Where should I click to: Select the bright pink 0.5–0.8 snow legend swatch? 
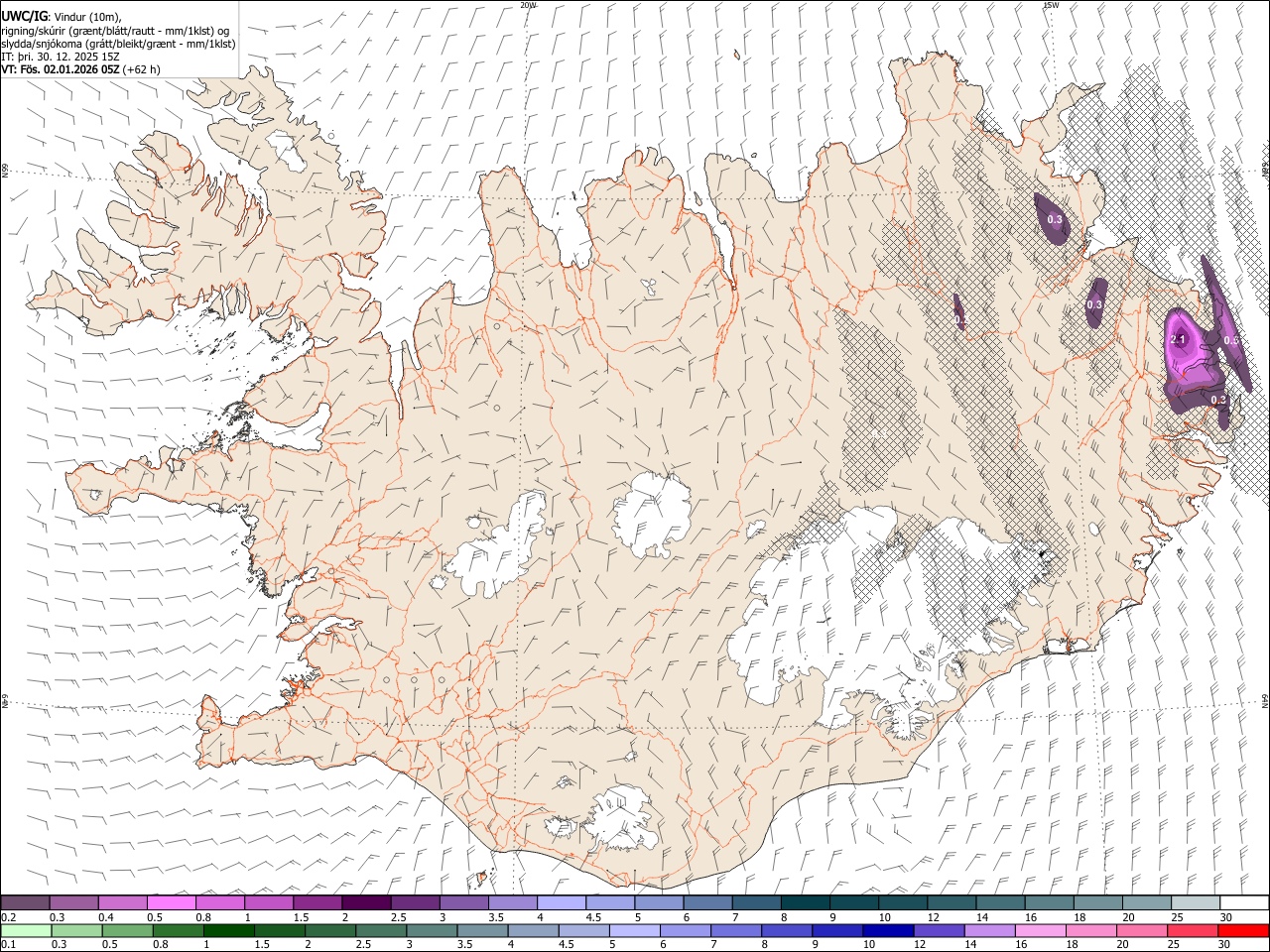click(172, 903)
